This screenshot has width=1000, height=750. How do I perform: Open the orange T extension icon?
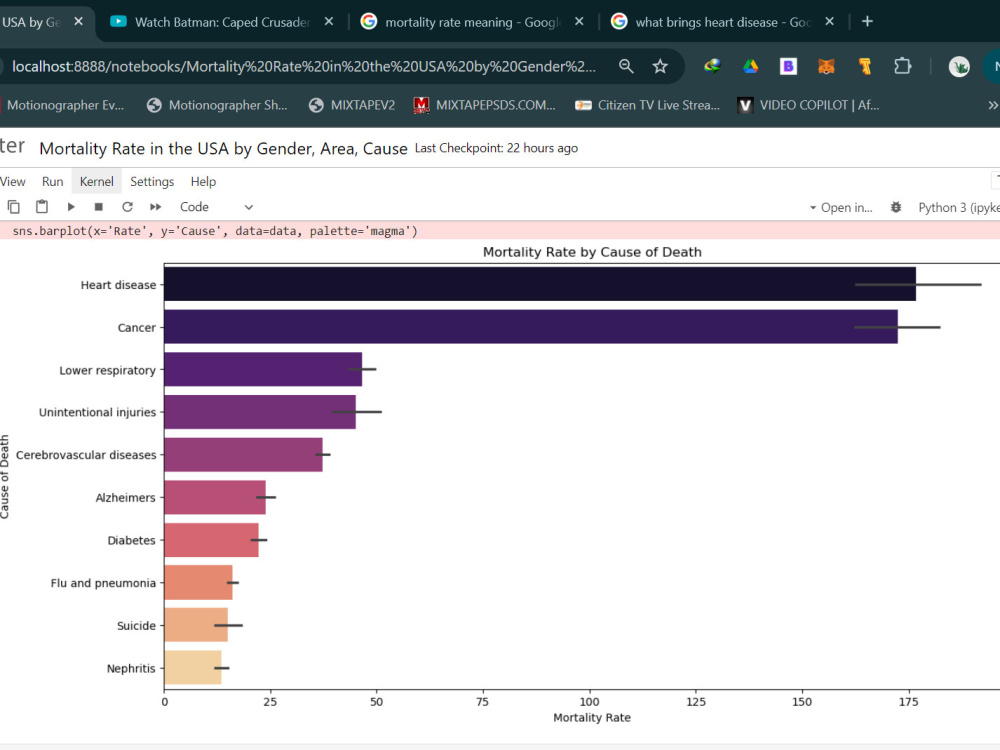click(865, 66)
